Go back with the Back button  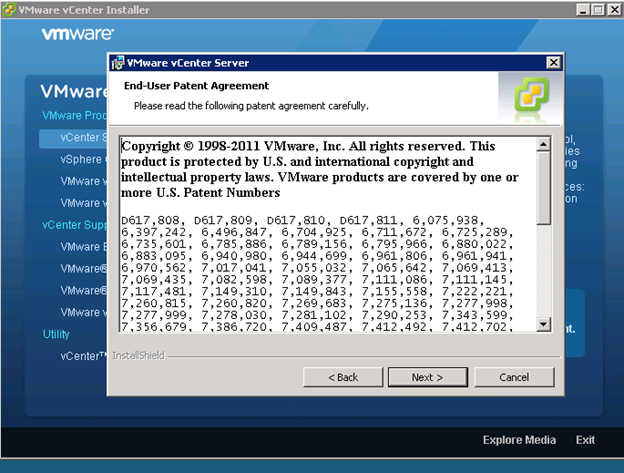pyautogui.click(x=343, y=377)
